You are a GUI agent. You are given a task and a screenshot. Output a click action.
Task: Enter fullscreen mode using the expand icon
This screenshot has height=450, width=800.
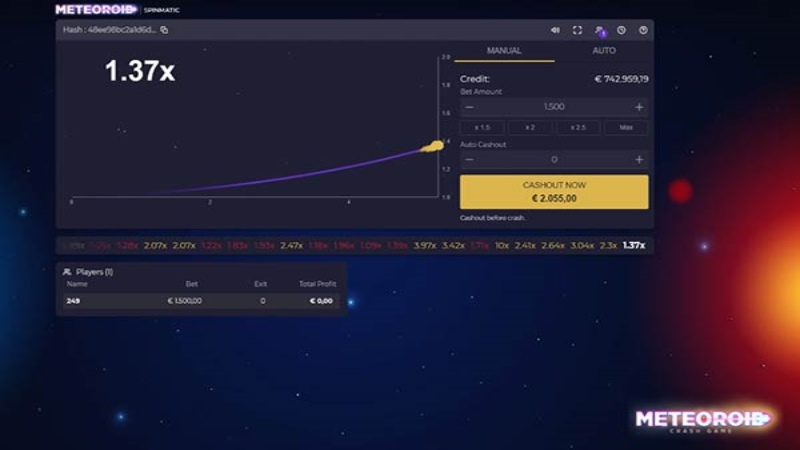pos(577,30)
